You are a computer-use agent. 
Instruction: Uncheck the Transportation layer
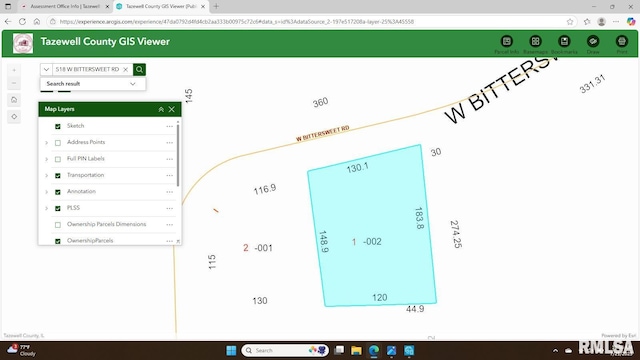click(58, 176)
